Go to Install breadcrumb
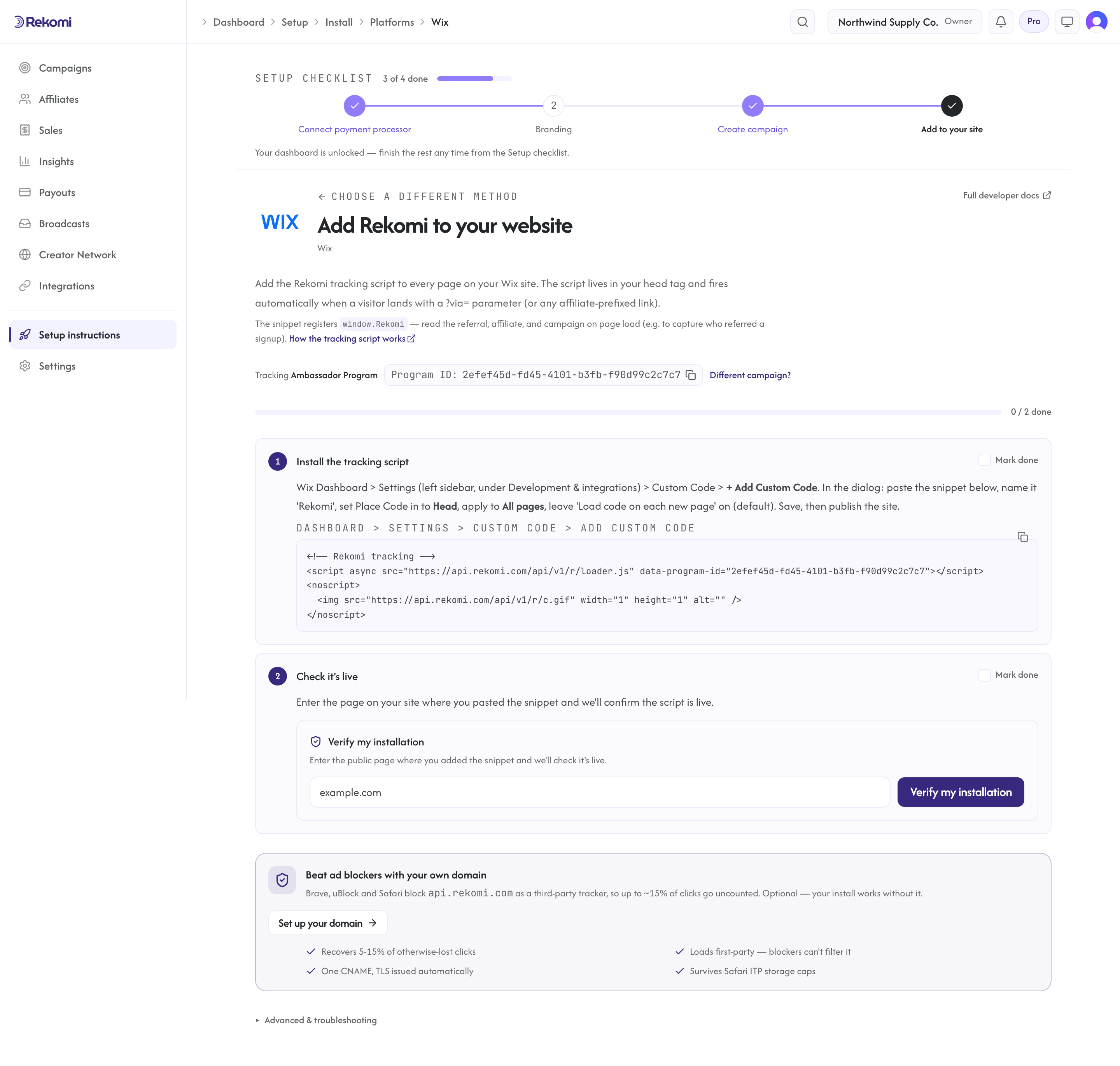 pos(338,22)
